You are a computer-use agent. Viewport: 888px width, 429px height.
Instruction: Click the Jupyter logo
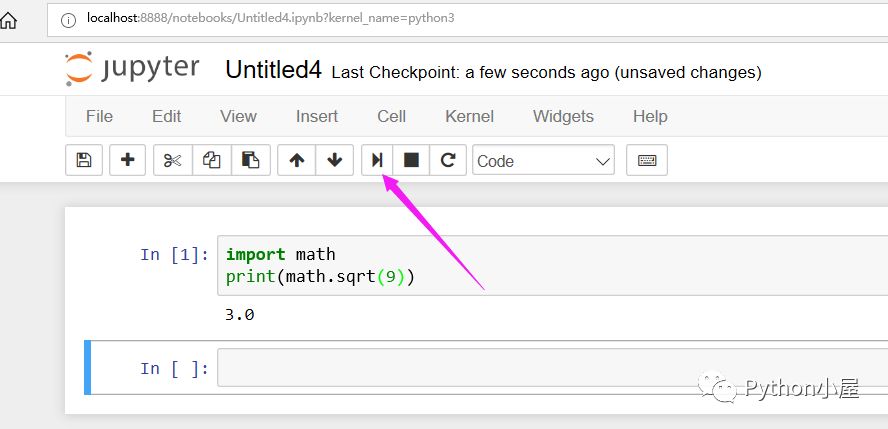pos(132,69)
